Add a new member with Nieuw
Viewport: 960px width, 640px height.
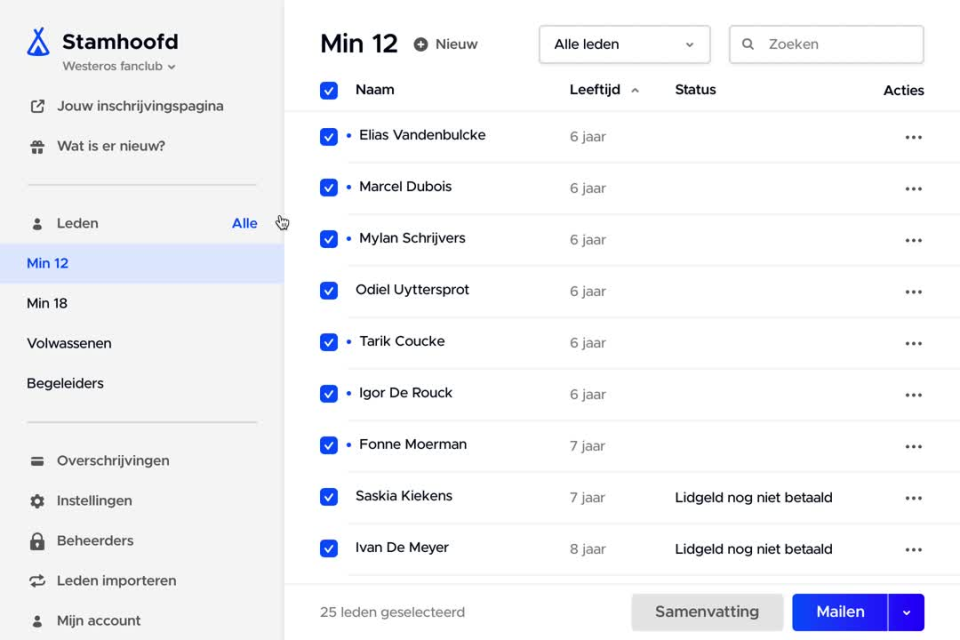[446, 44]
